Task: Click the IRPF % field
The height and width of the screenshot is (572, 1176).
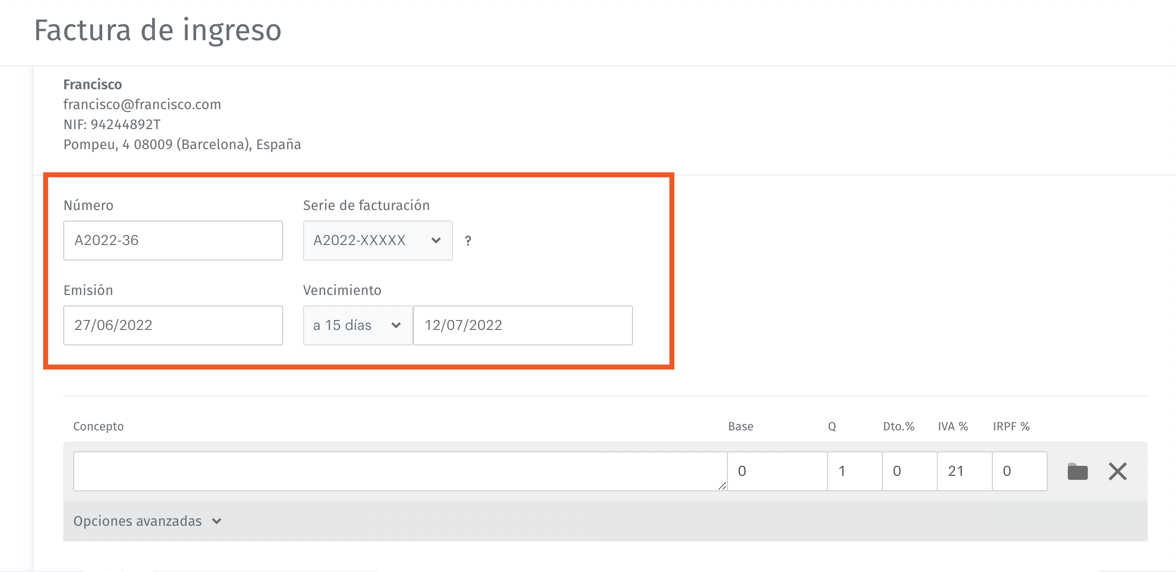Action: pyautogui.click(x=1019, y=471)
